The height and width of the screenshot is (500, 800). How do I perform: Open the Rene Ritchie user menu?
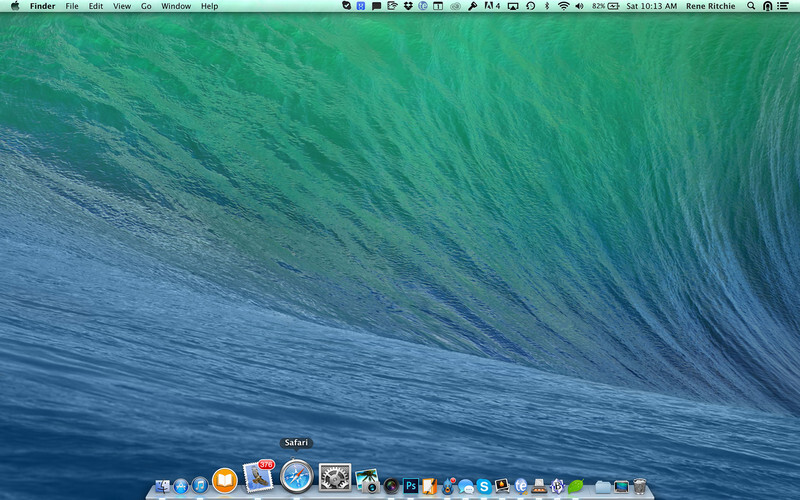(x=711, y=6)
